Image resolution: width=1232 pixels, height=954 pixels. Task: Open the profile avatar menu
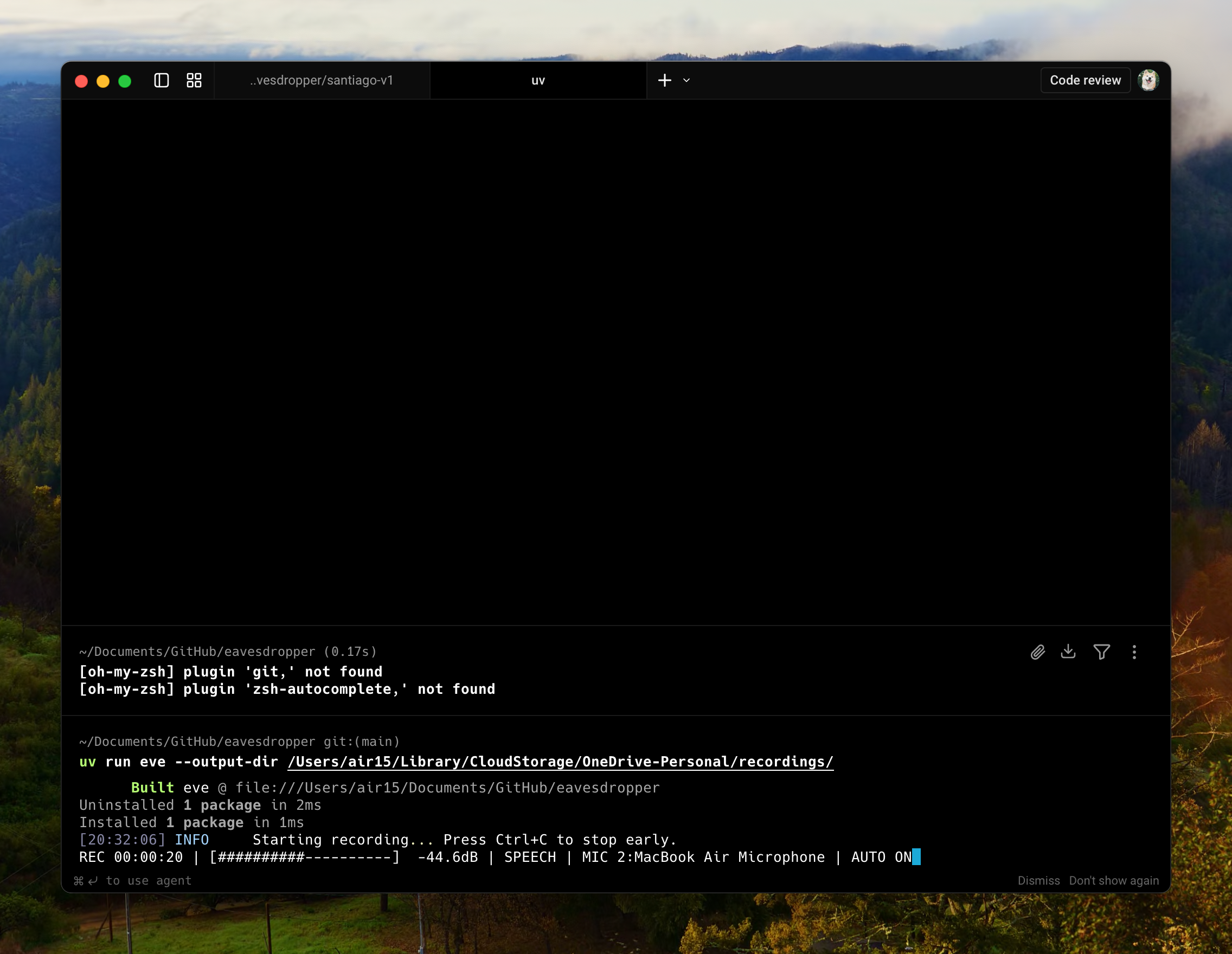[x=1150, y=80]
